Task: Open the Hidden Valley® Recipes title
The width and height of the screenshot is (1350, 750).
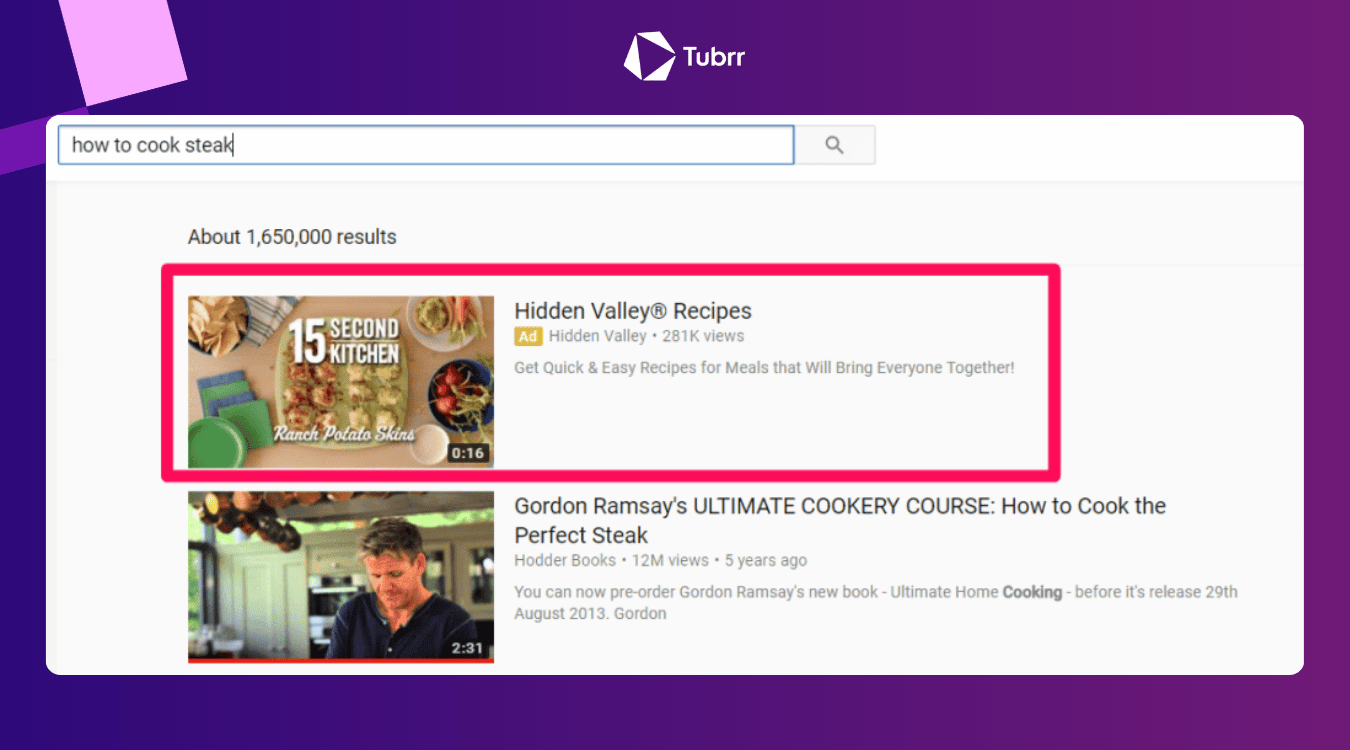Action: coord(633,310)
